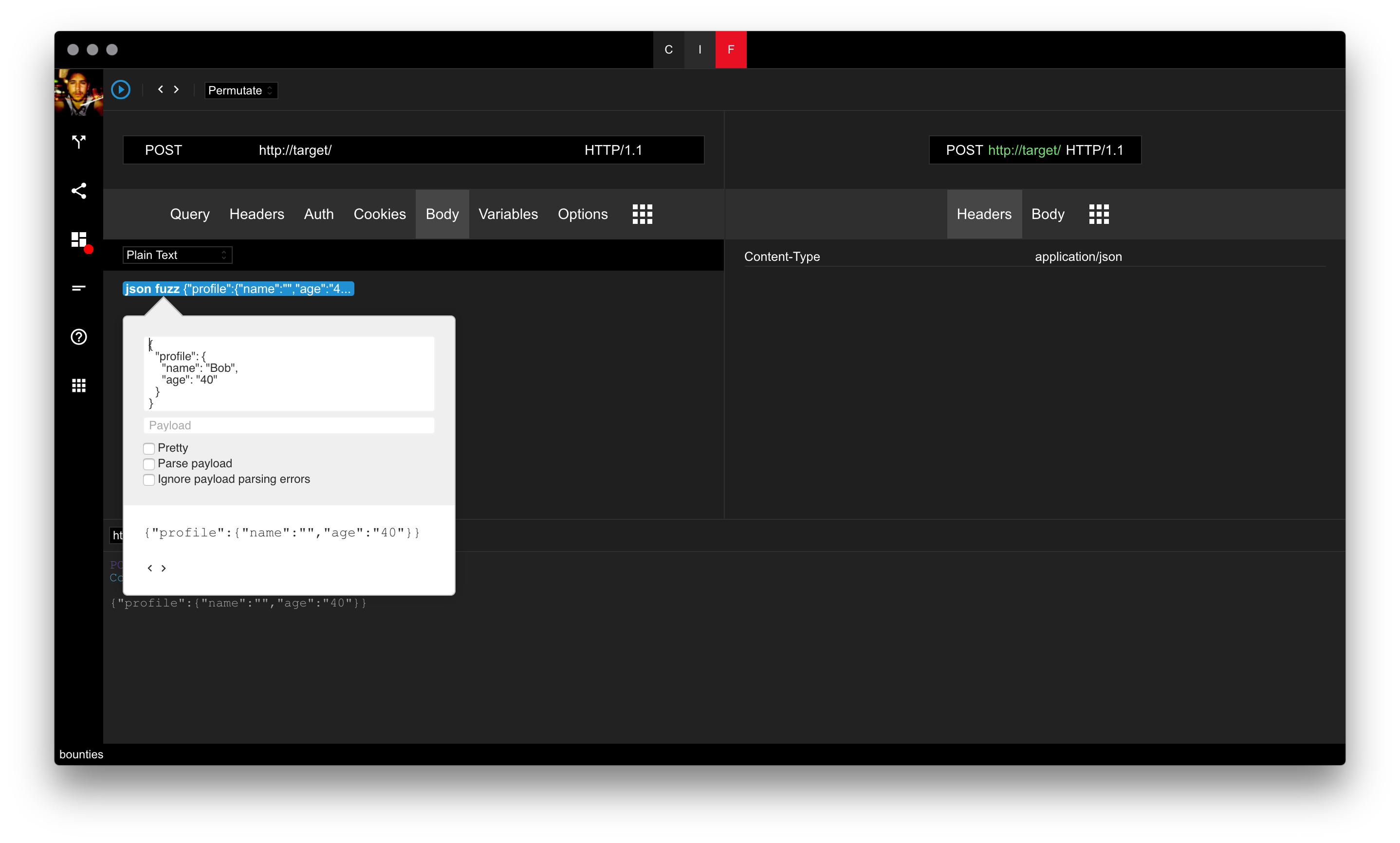Toggle Ignore payload parsing errors
The height and width of the screenshot is (843, 1400).
pyautogui.click(x=149, y=479)
